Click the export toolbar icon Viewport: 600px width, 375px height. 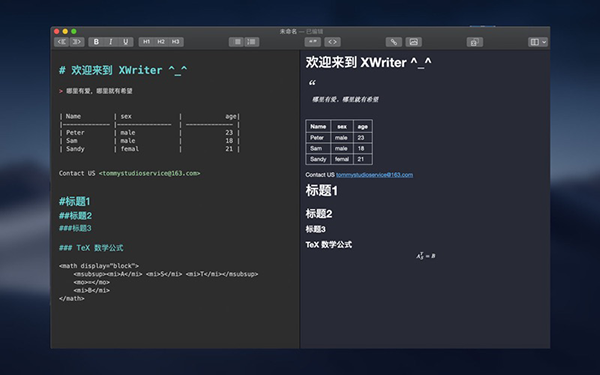point(474,42)
